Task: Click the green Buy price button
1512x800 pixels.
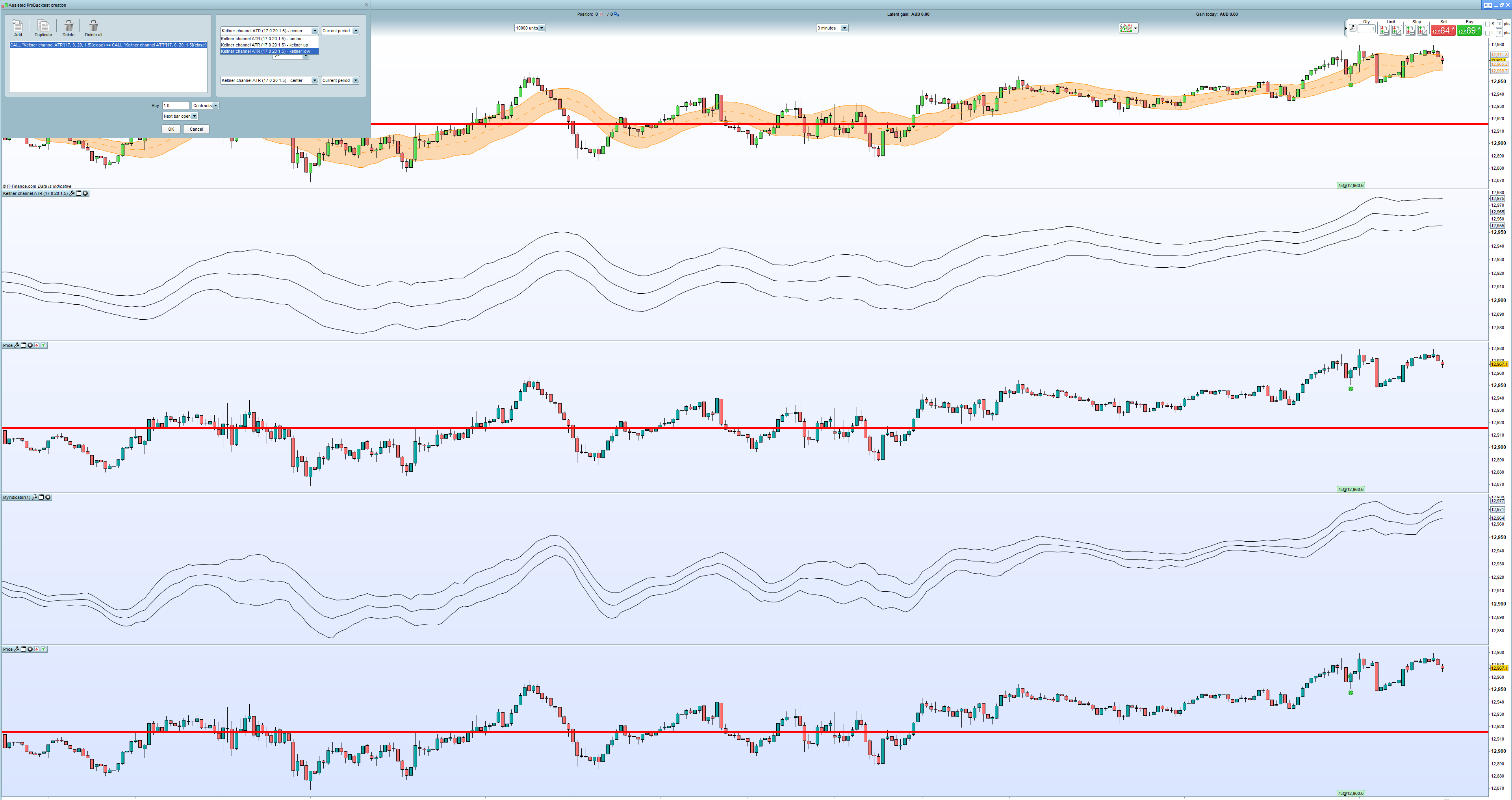Action: tap(1469, 31)
